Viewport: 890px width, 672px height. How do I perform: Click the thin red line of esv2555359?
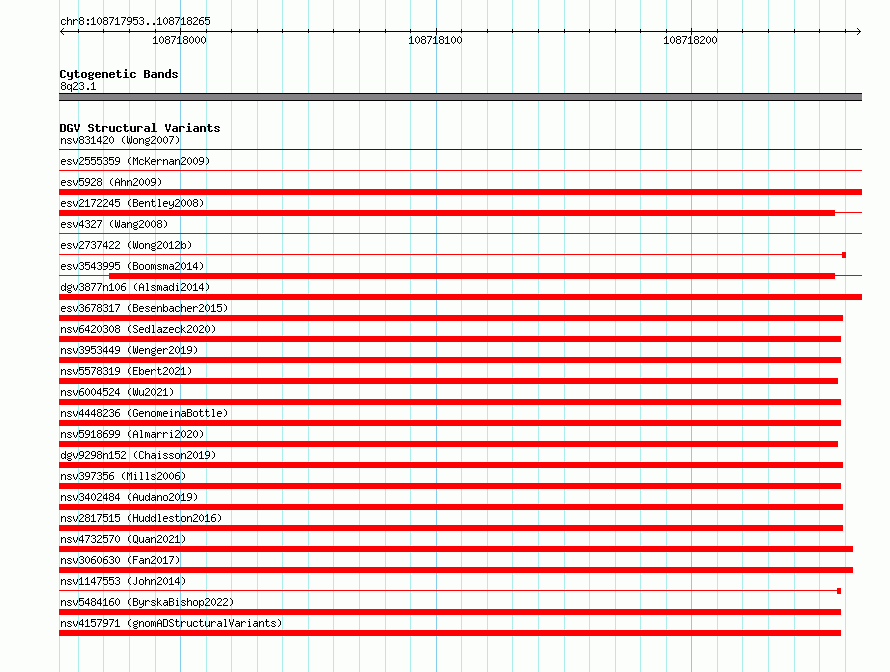point(460,170)
